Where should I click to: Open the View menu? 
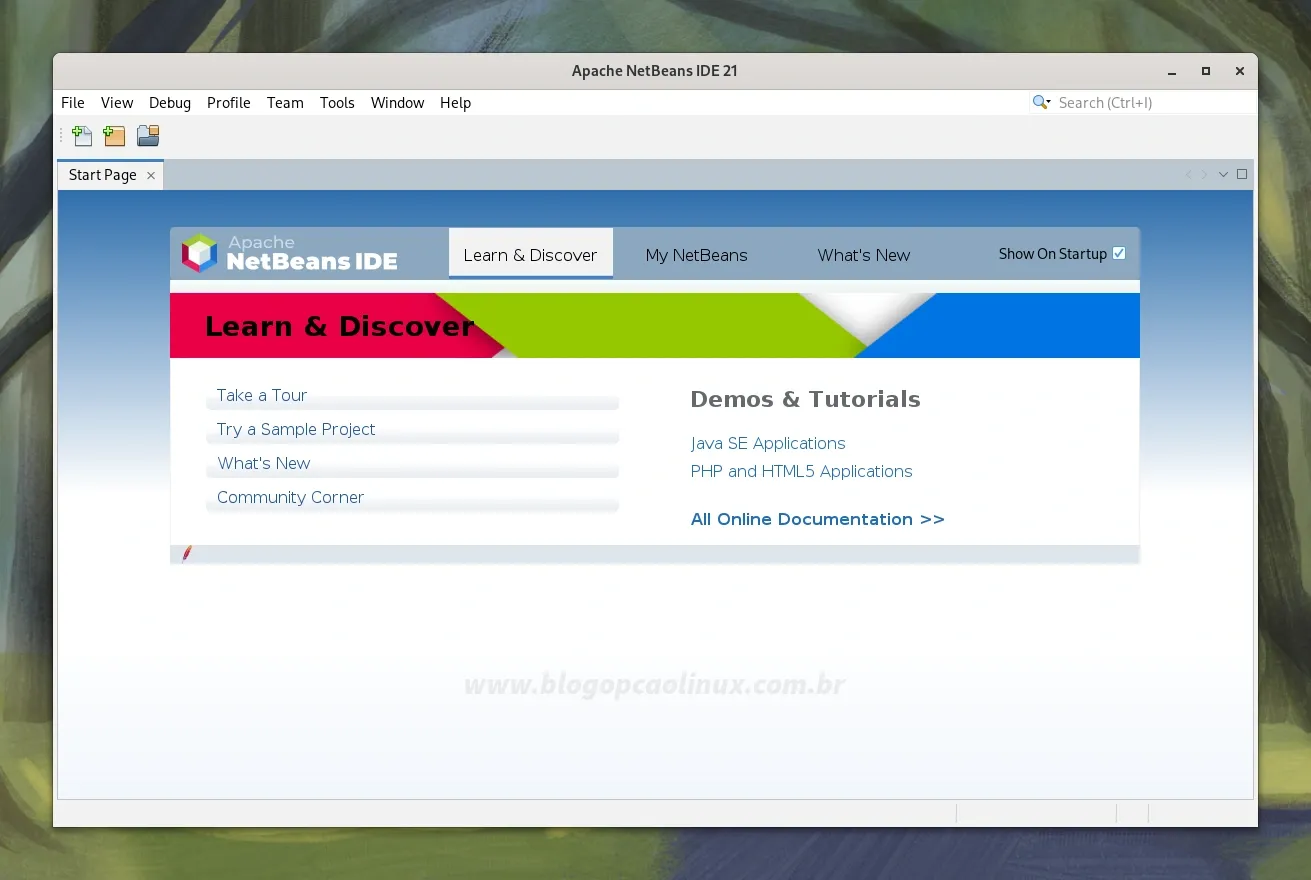pos(117,103)
